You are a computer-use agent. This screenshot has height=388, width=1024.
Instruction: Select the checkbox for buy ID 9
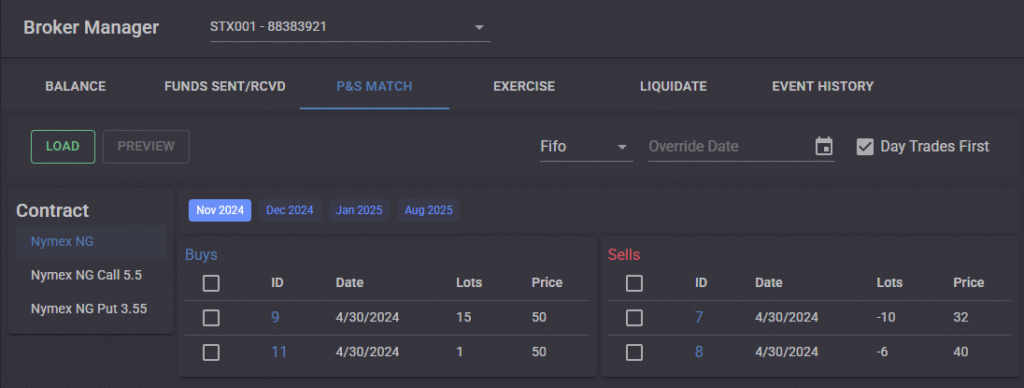click(211, 318)
